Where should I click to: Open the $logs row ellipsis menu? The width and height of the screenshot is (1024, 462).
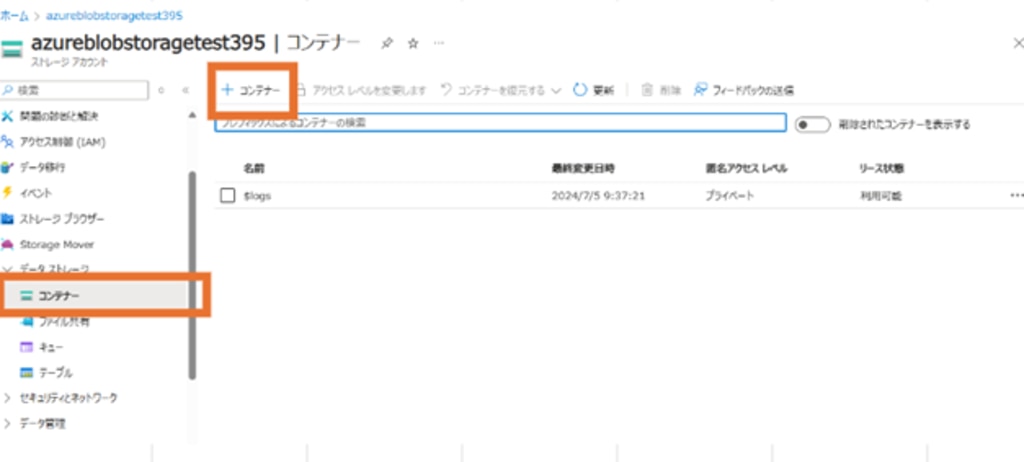1016,195
